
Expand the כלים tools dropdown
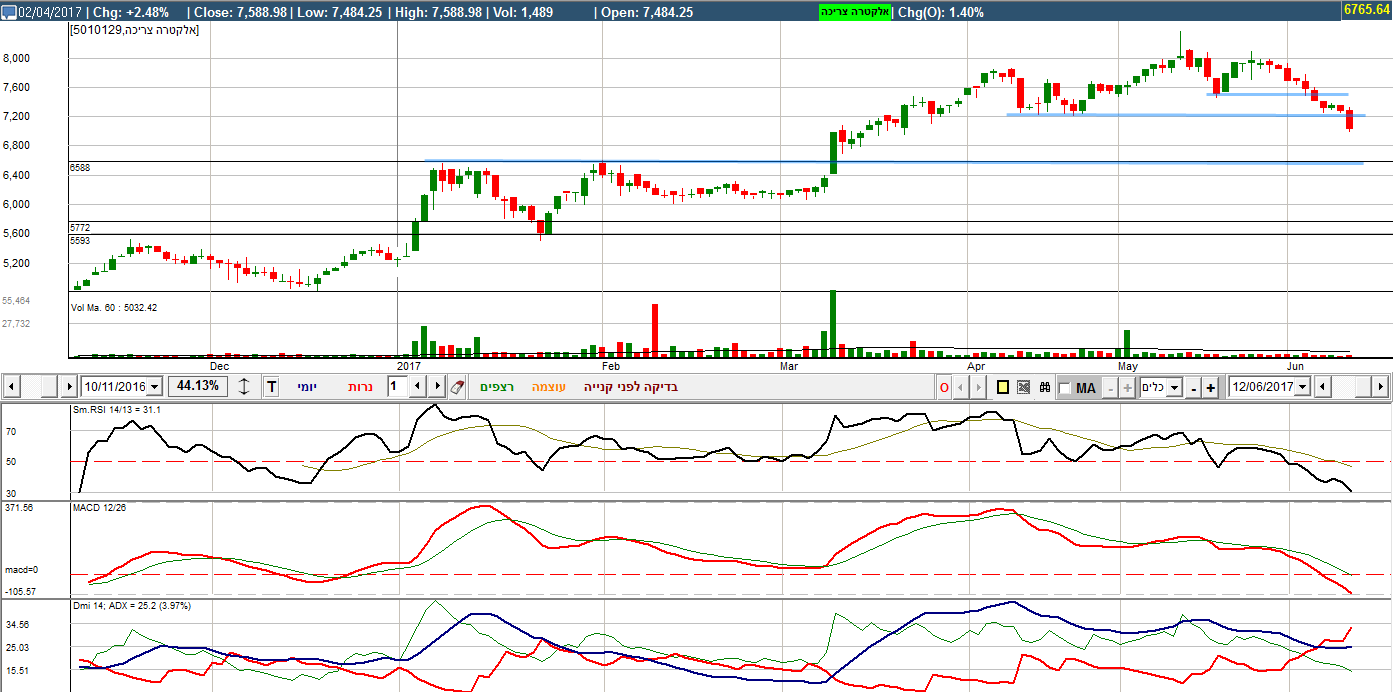point(1174,387)
